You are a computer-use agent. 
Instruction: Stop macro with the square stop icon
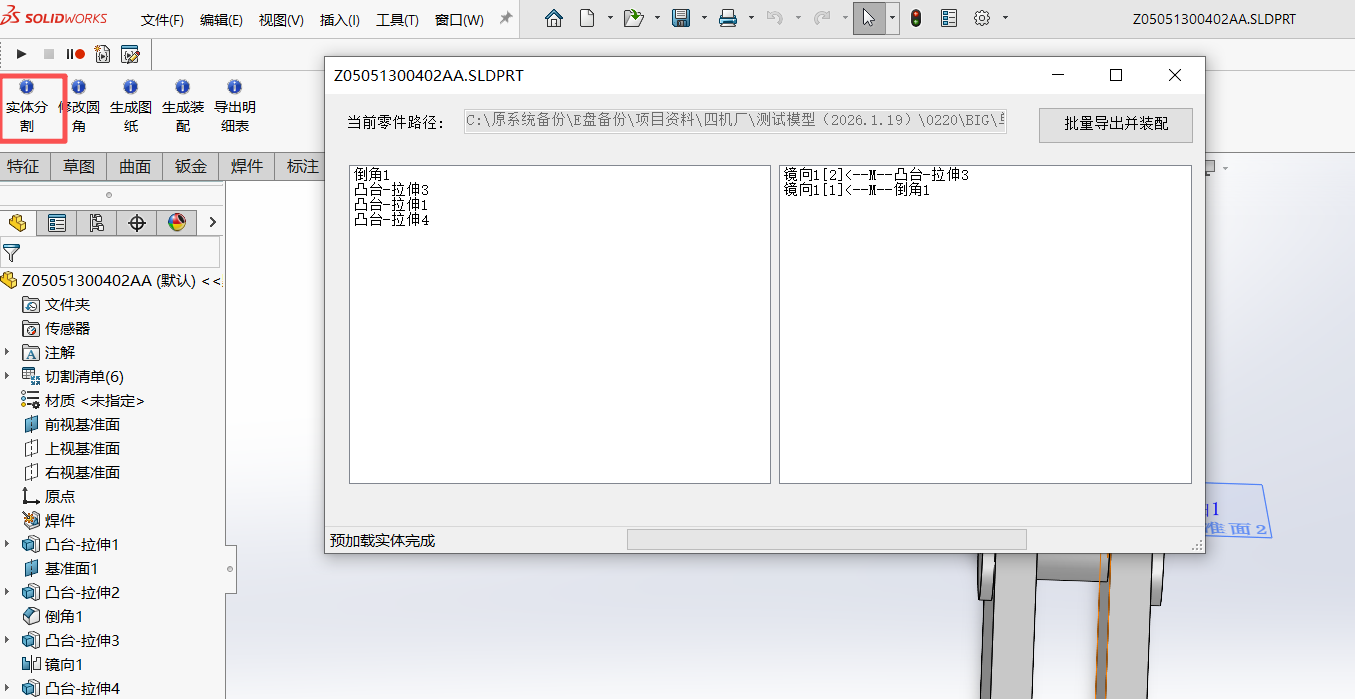[49, 54]
